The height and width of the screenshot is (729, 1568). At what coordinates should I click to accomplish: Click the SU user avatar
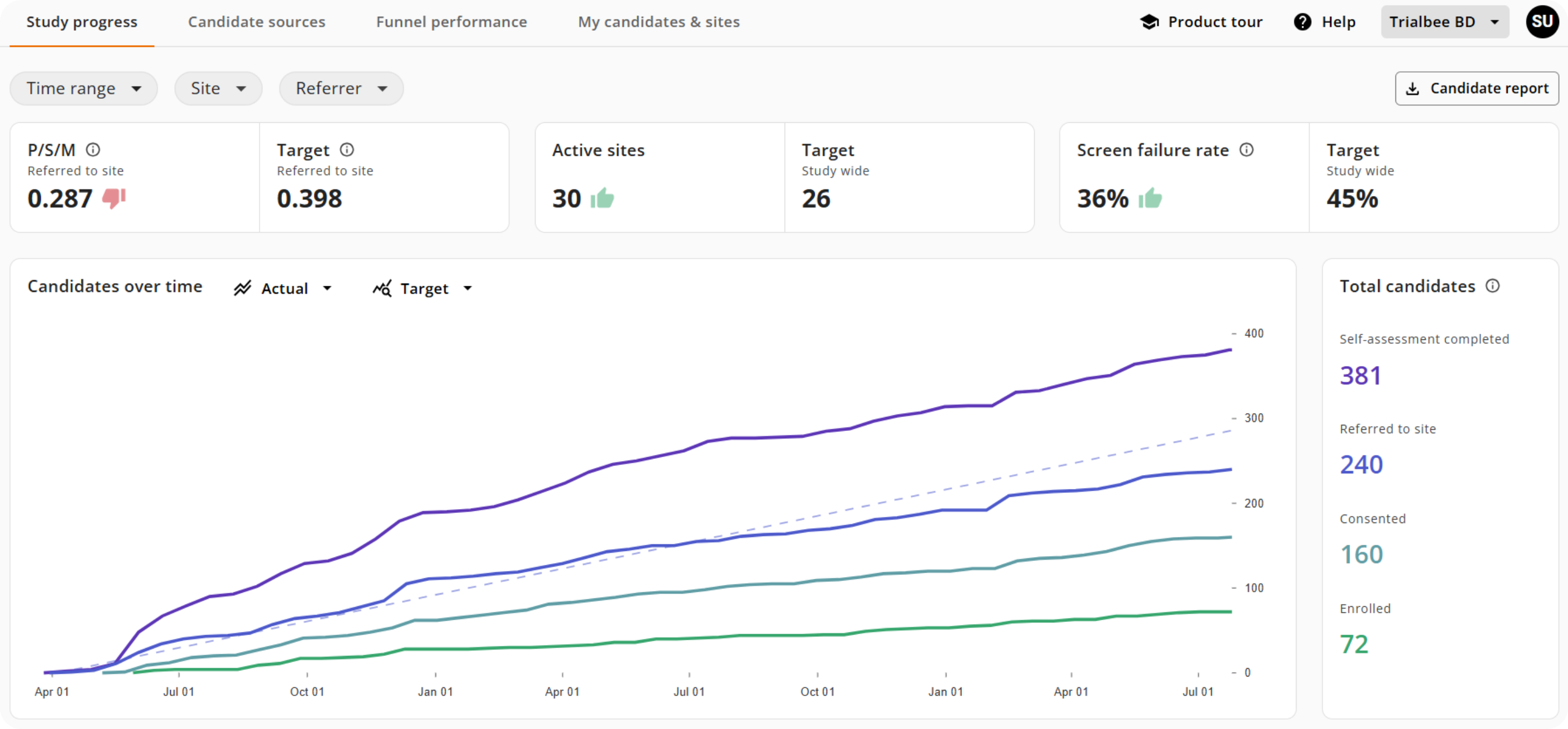coord(1542,22)
